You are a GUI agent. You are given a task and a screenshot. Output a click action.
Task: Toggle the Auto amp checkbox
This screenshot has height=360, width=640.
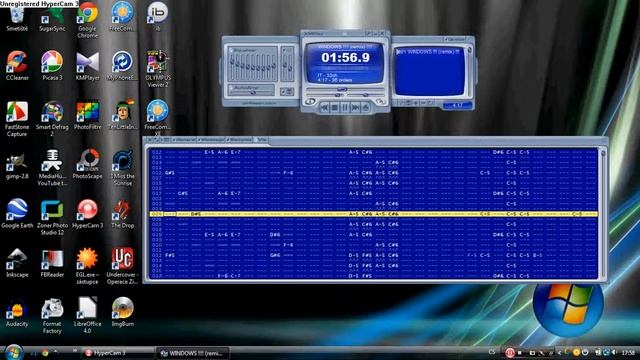tap(231, 88)
